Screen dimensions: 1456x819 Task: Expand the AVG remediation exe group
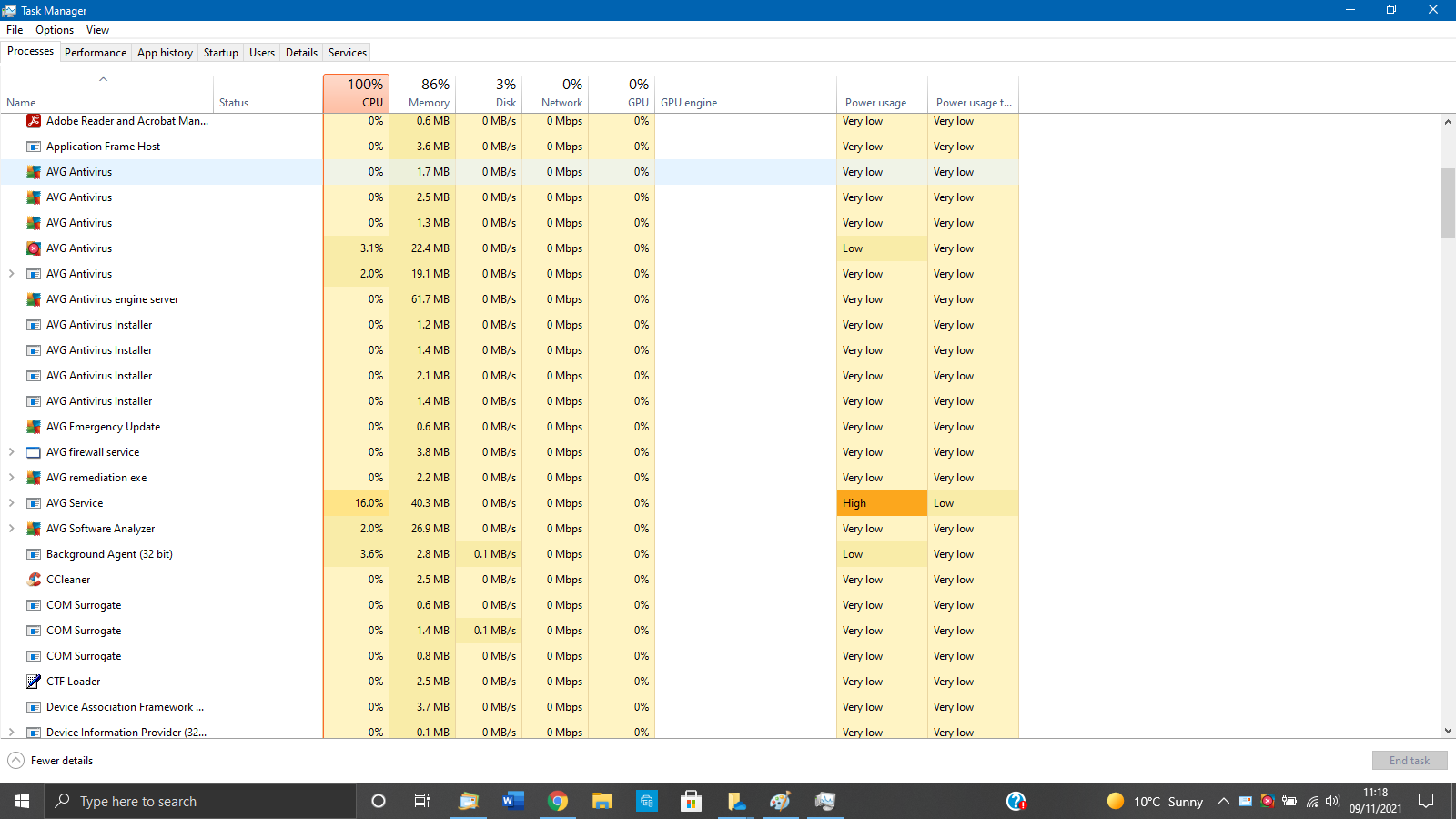point(11,478)
